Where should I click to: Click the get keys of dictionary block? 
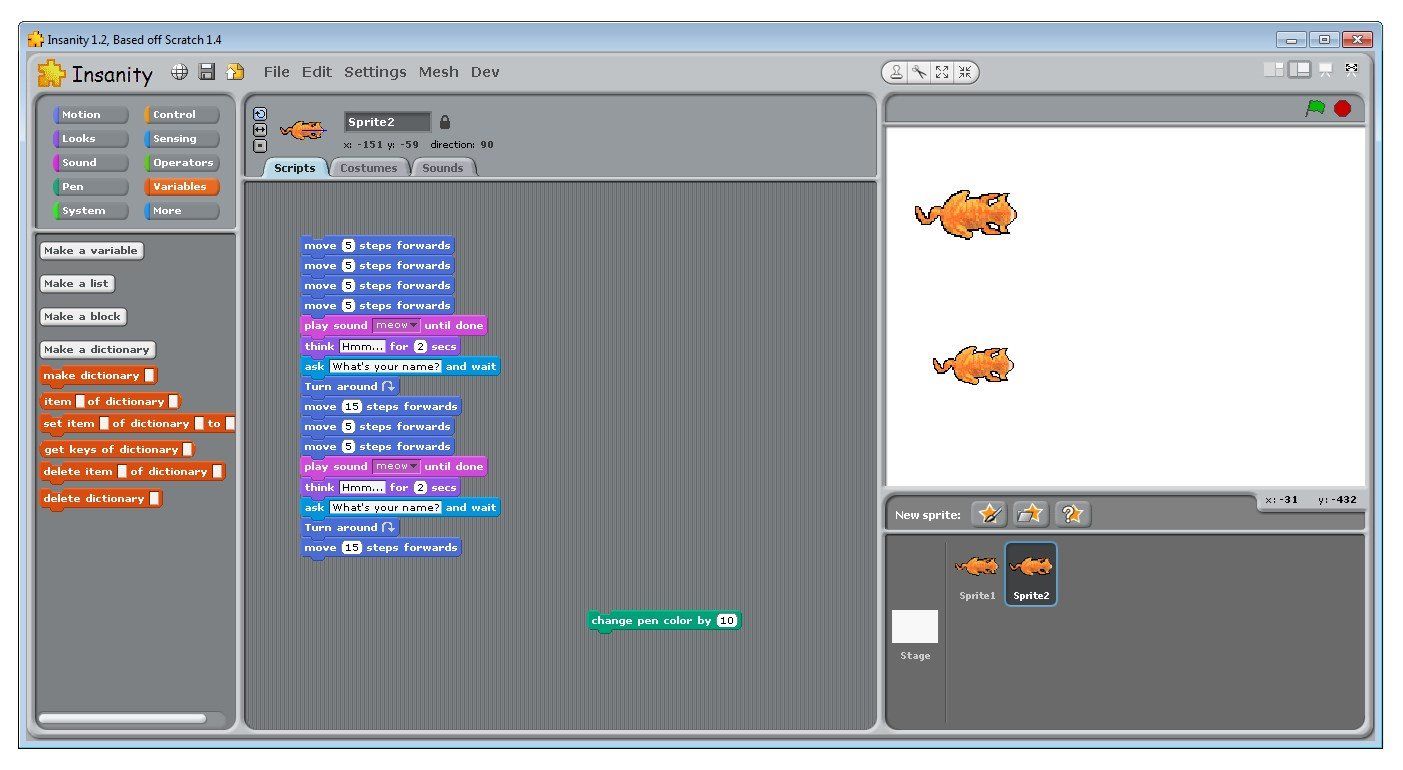[x=118, y=450]
